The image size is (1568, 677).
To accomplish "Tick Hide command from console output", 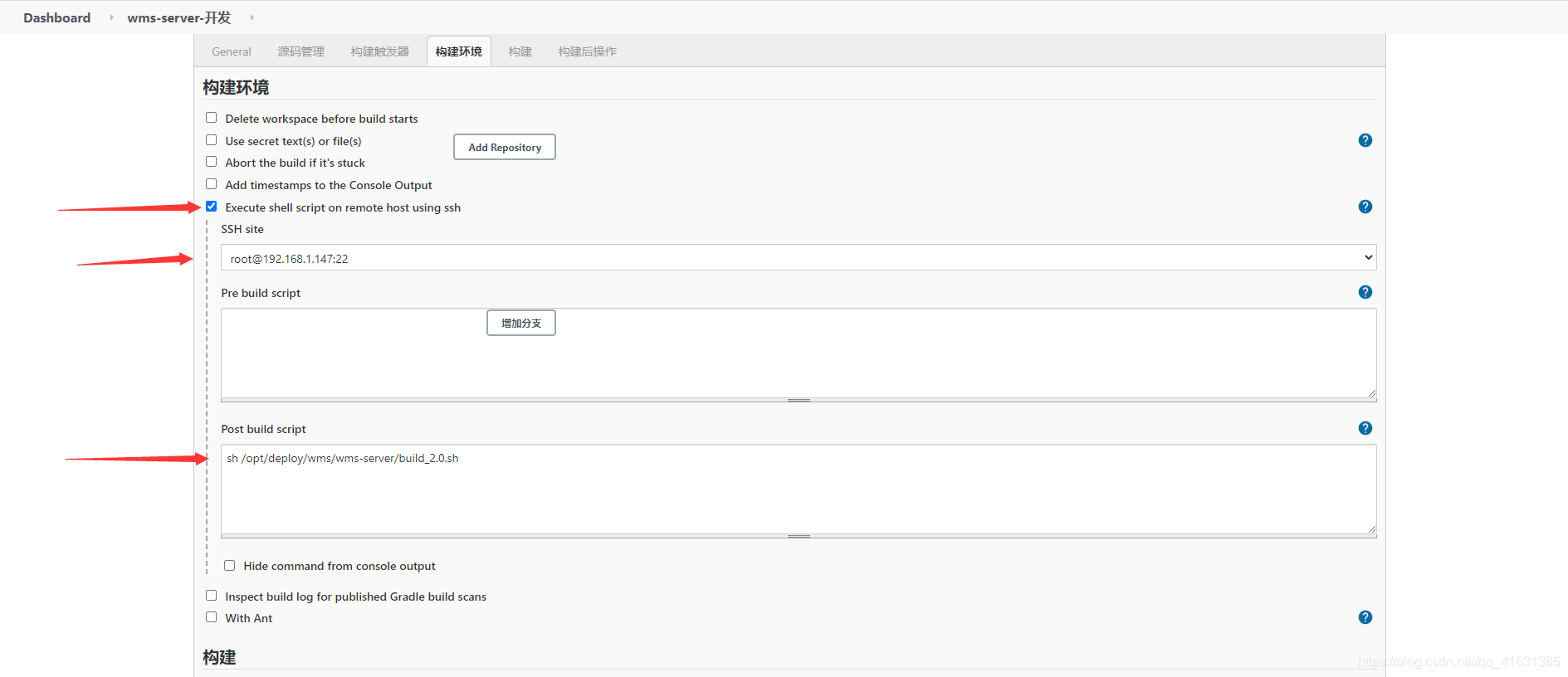I will point(230,565).
